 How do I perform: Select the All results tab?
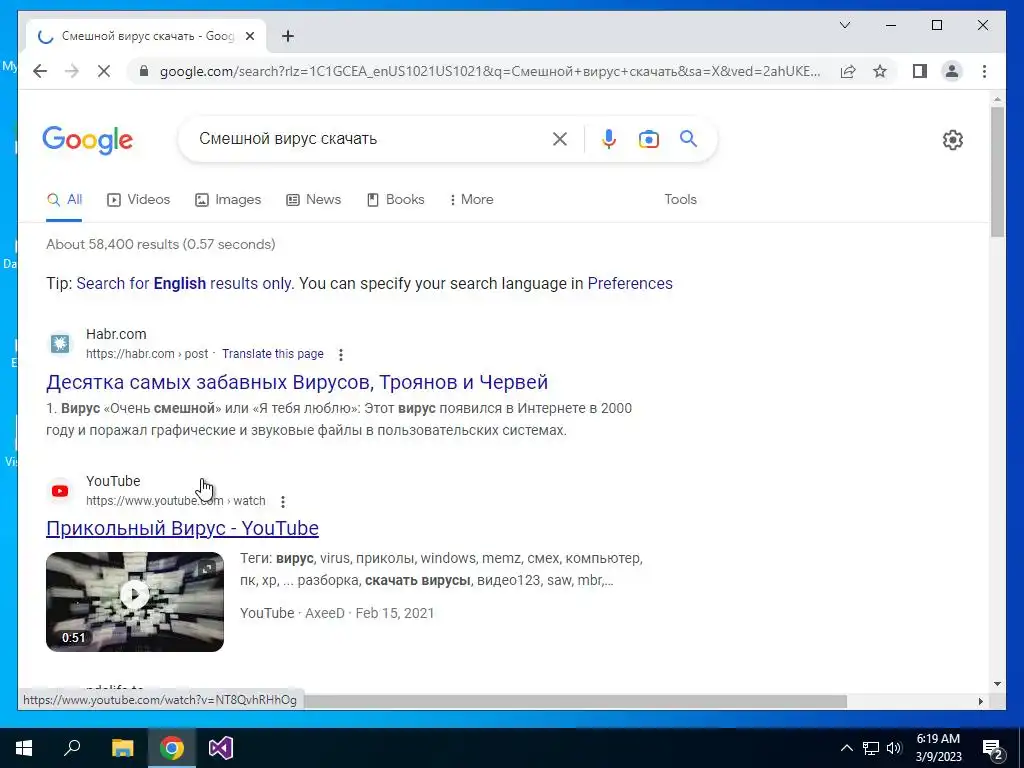click(x=65, y=200)
